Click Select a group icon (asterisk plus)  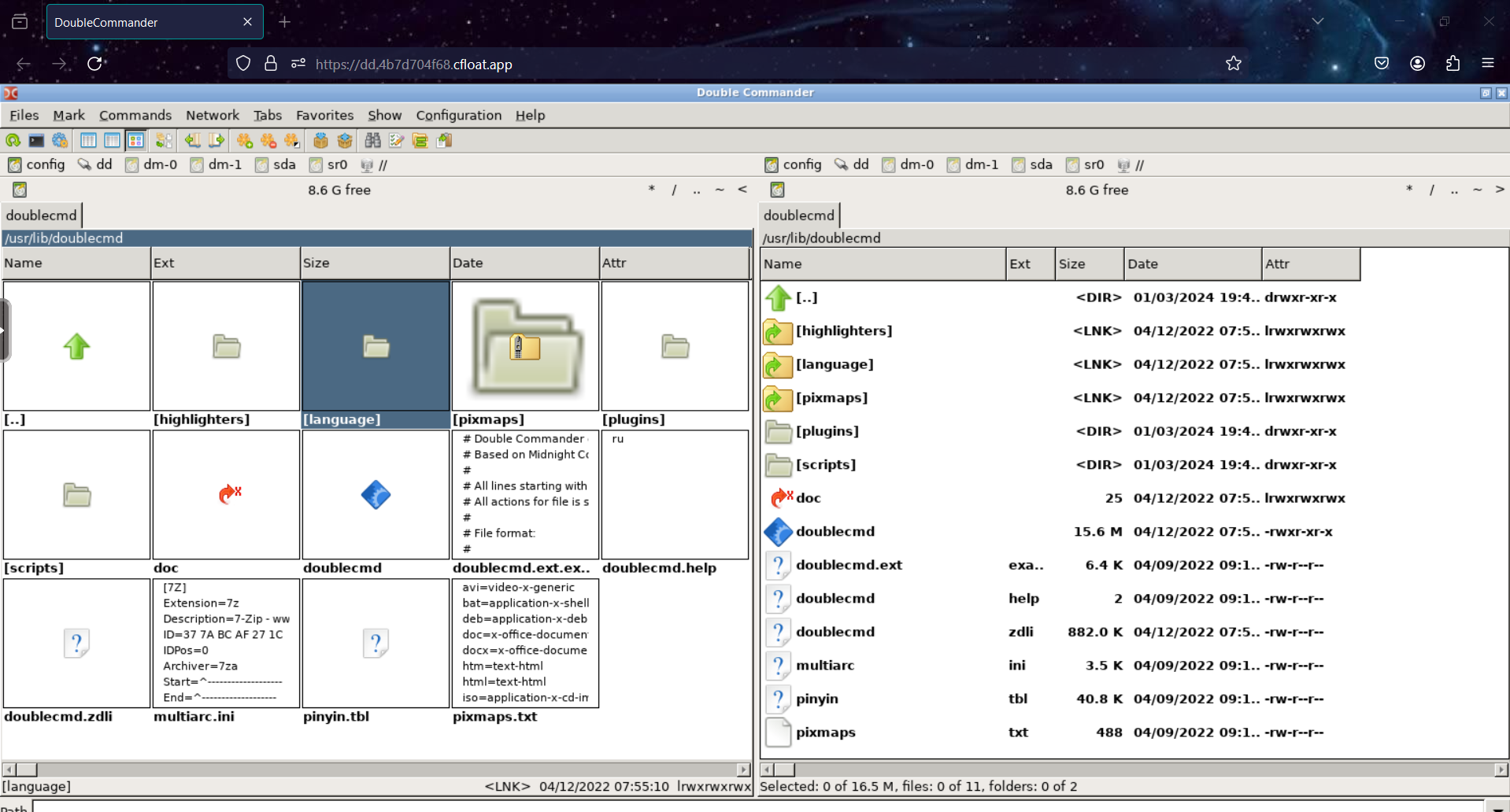244,141
